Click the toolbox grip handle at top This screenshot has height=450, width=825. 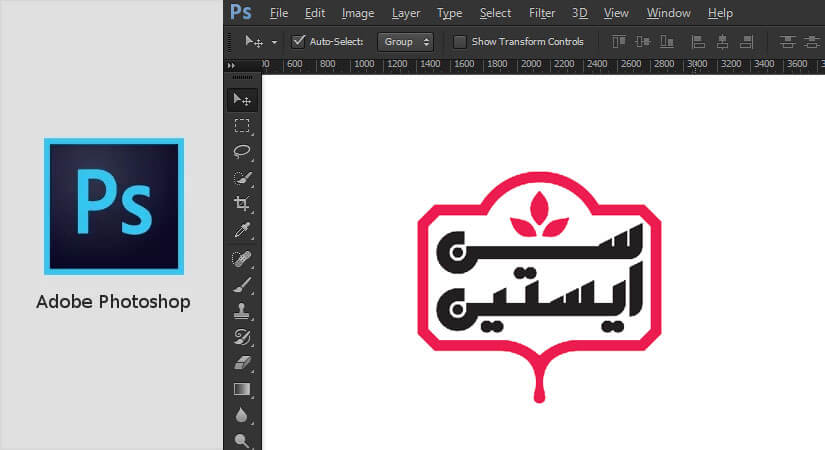pyautogui.click(x=242, y=77)
